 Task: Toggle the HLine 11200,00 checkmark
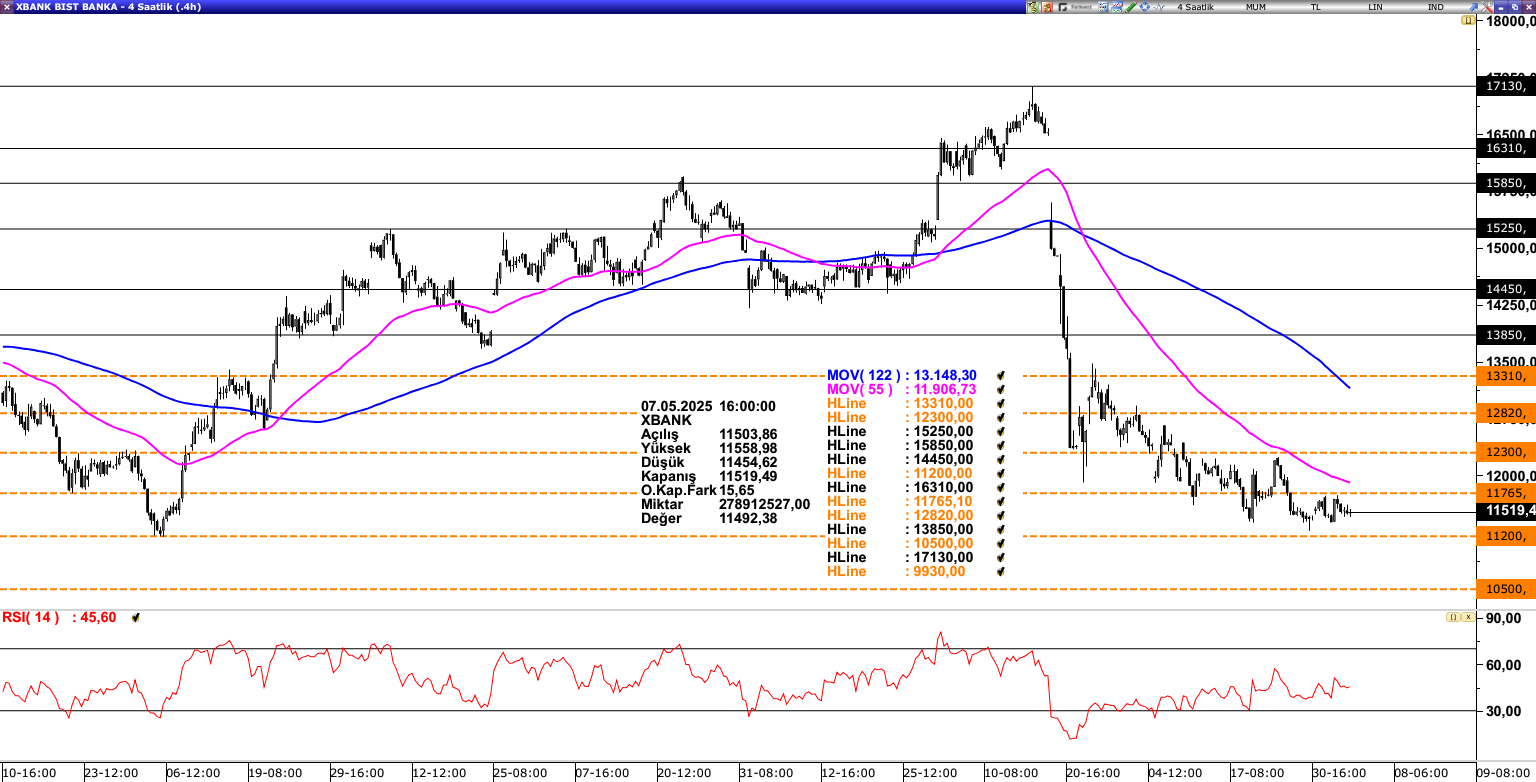point(1000,473)
